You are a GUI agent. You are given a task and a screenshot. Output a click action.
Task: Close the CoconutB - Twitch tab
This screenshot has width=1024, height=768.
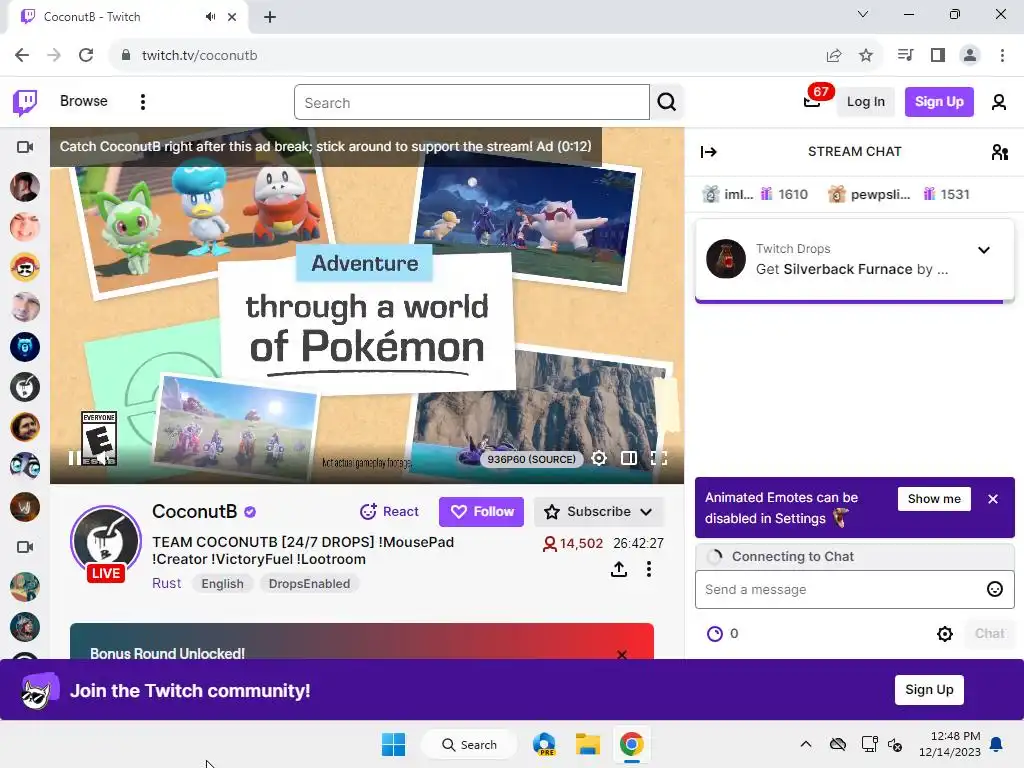click(x=232, y=17)
